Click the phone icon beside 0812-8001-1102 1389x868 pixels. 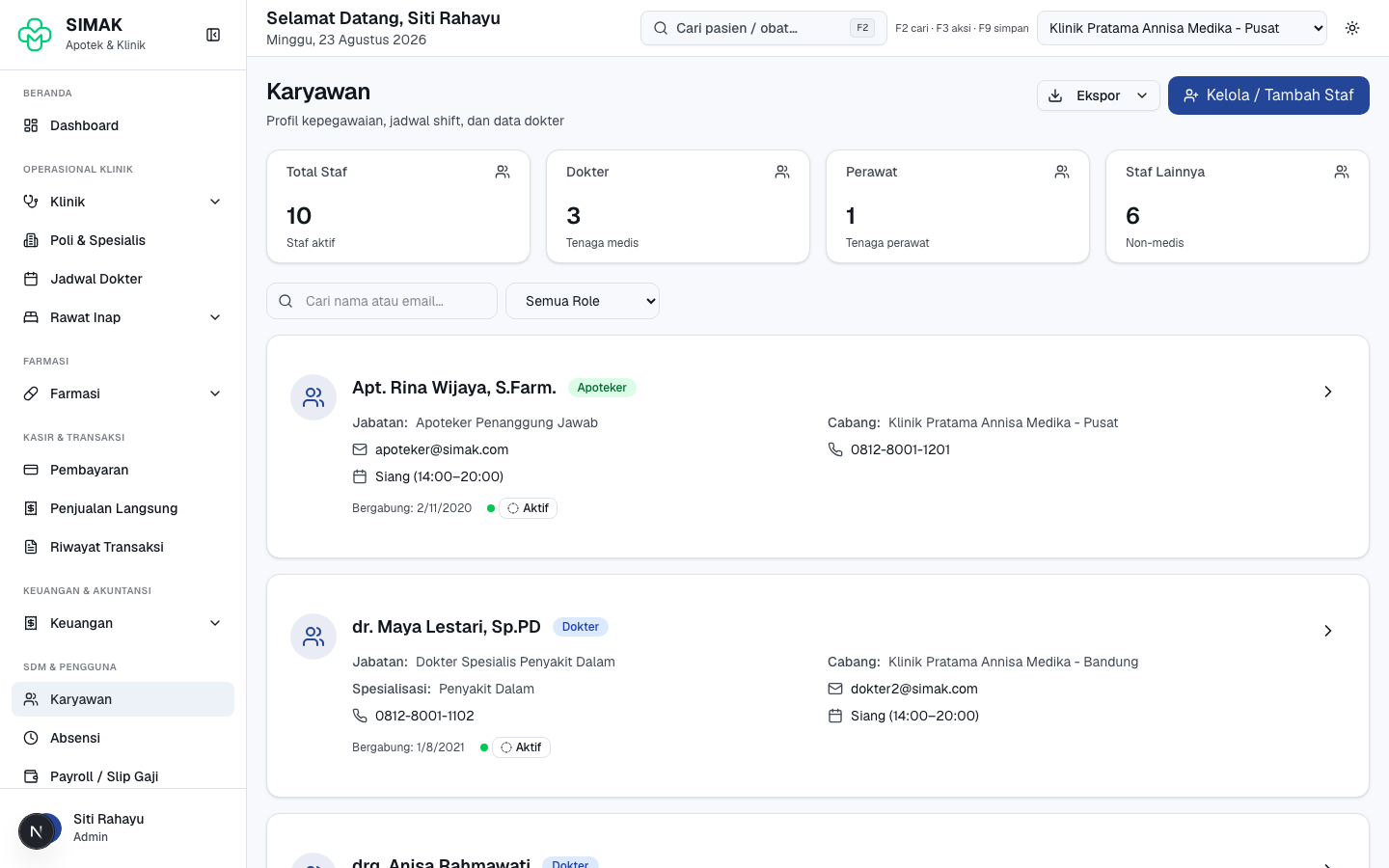360,716
